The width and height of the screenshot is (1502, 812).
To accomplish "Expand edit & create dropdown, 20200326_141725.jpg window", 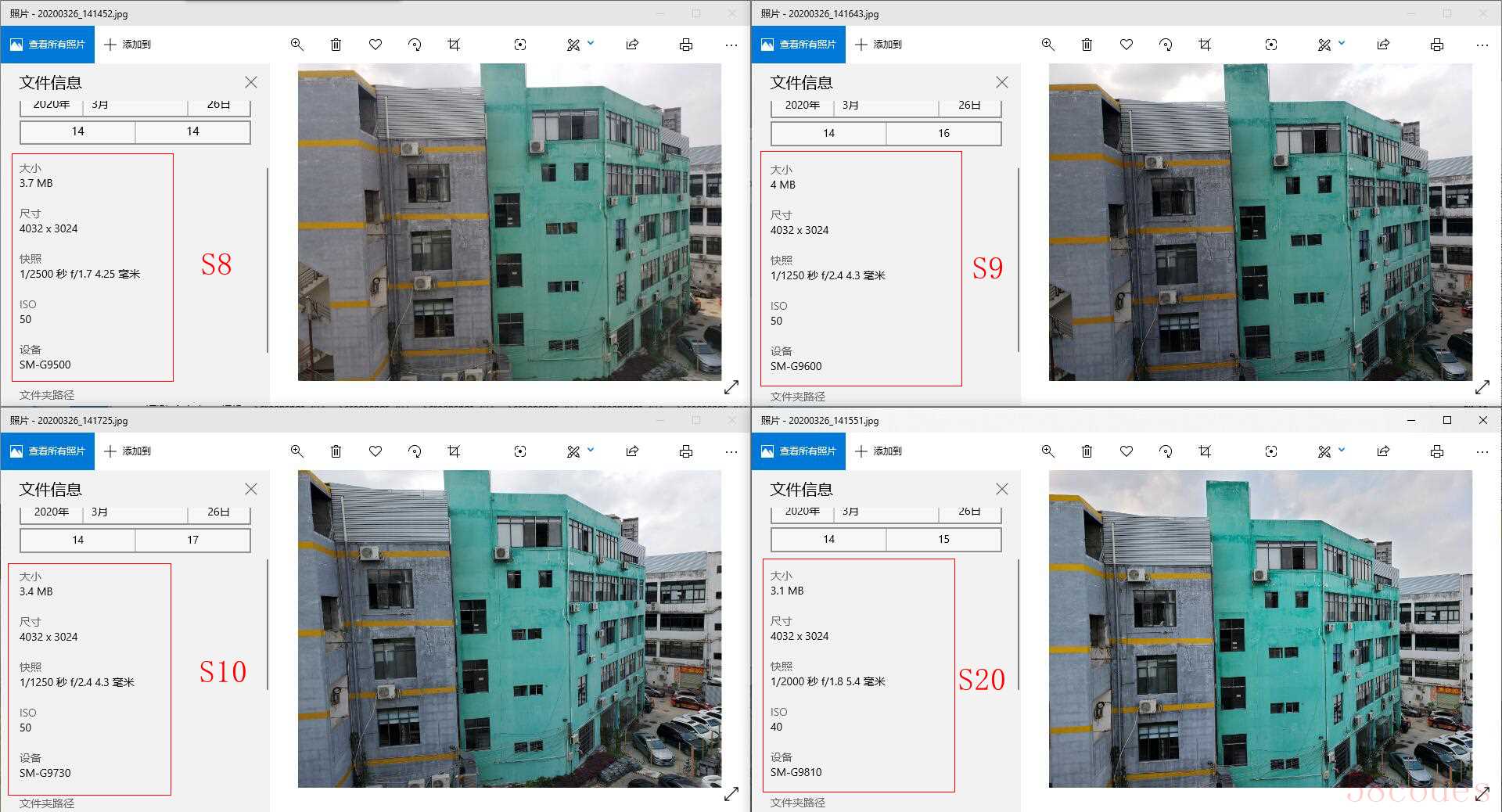I will point(591,450).
